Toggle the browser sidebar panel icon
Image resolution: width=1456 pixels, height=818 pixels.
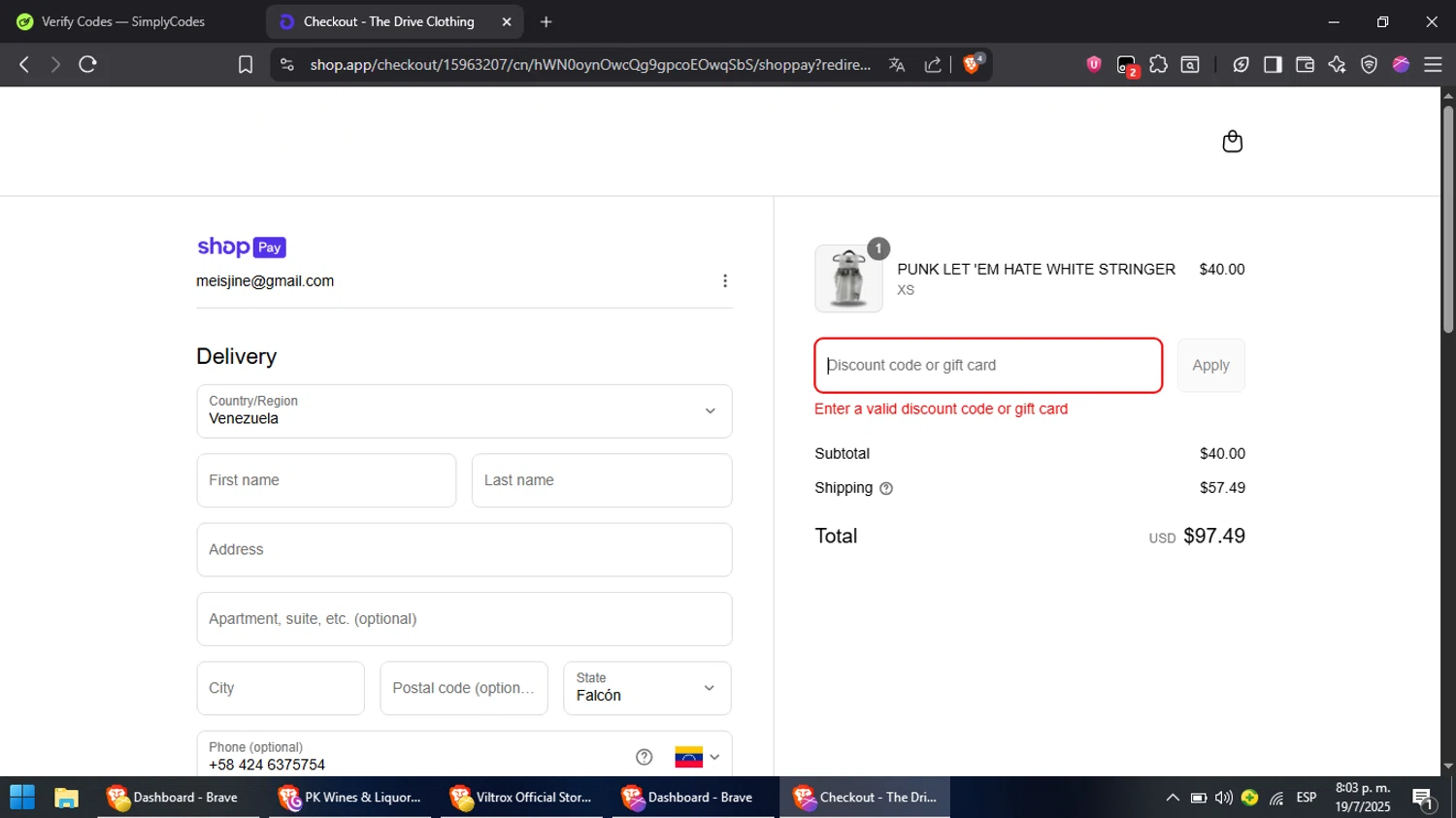1273,64
